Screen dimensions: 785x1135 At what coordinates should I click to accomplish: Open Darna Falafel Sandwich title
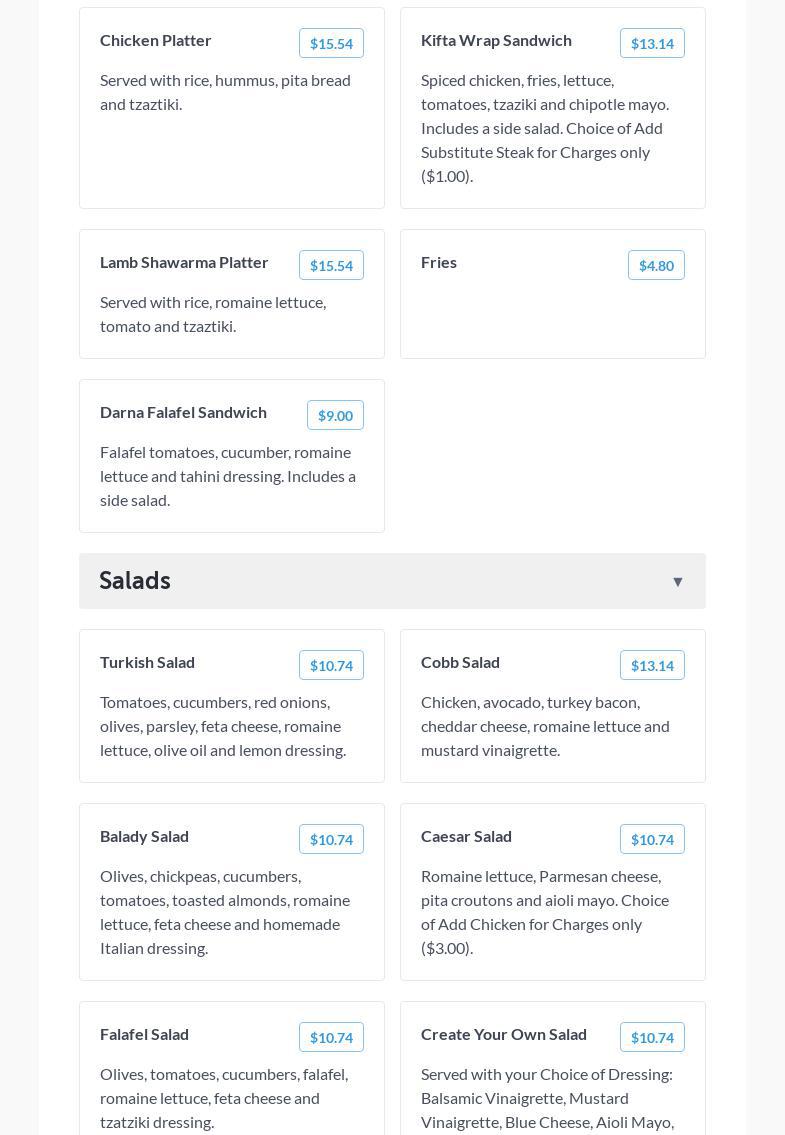pyautogui.click(x=183, y=412)
